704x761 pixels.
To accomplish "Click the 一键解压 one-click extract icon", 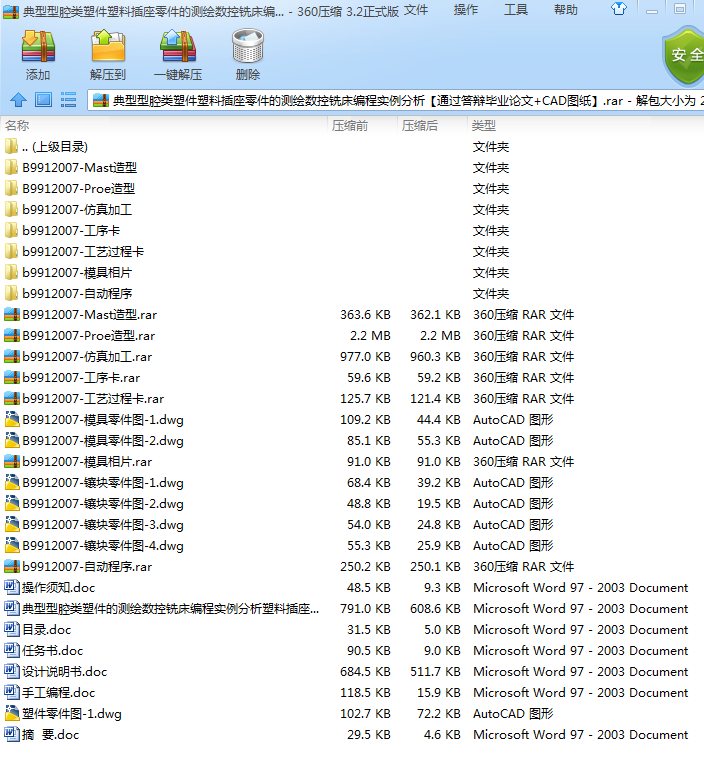I will [x=178, y=46].
